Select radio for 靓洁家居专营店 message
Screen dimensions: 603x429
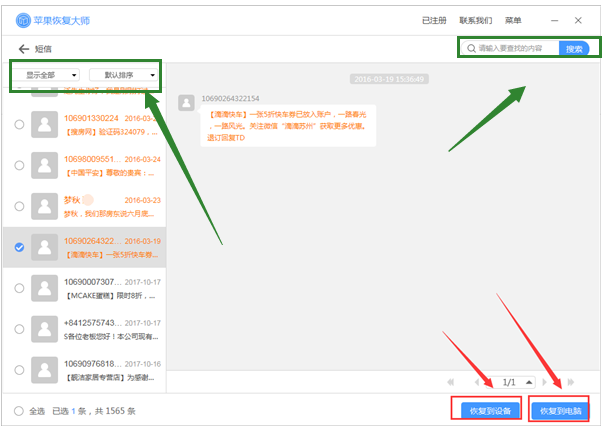pyautogui.click(x=19, y=370)
